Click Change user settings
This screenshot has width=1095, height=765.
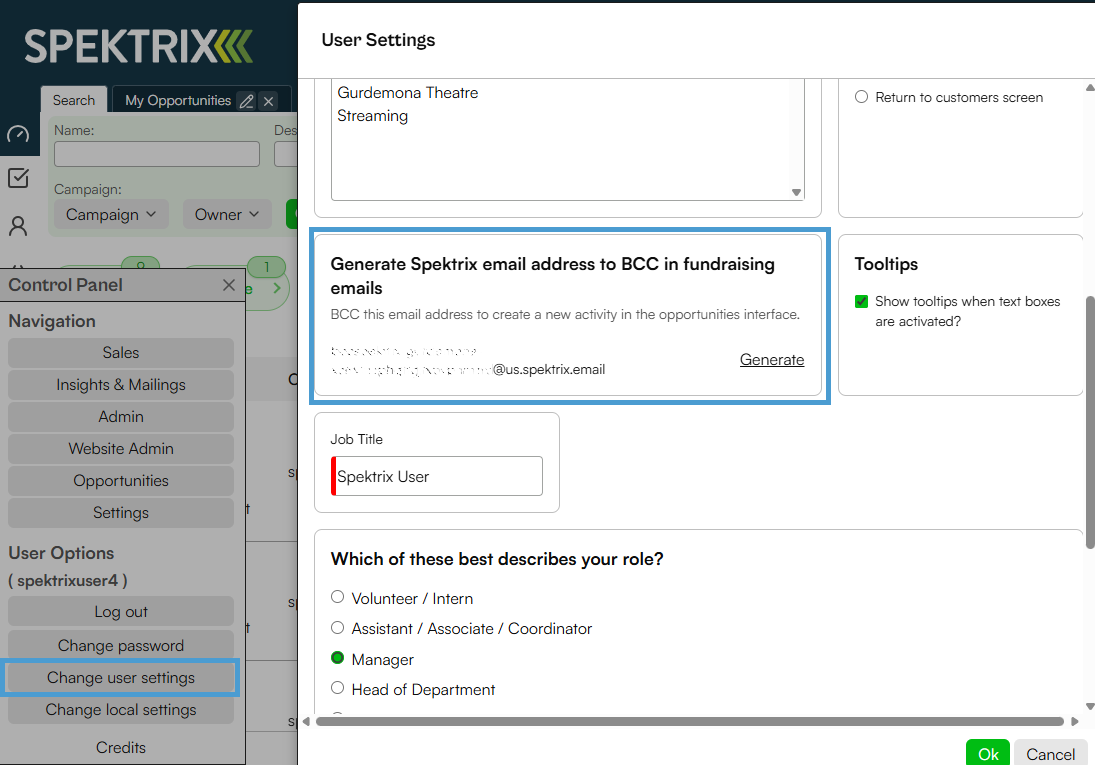point(121,678)
